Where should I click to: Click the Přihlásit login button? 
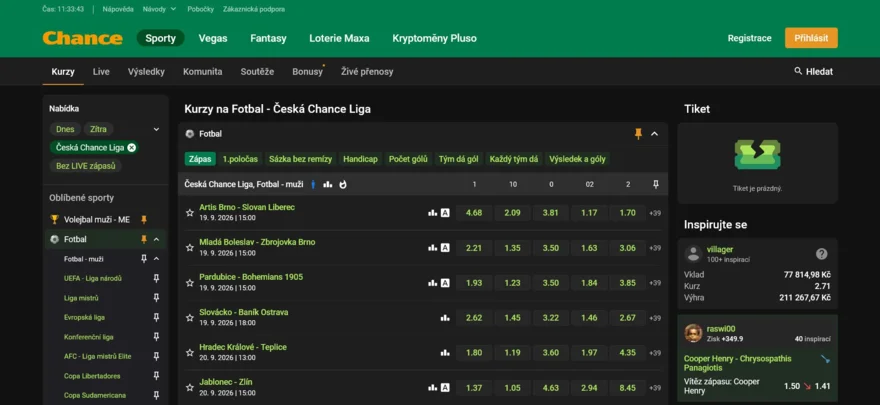point(811,38)
